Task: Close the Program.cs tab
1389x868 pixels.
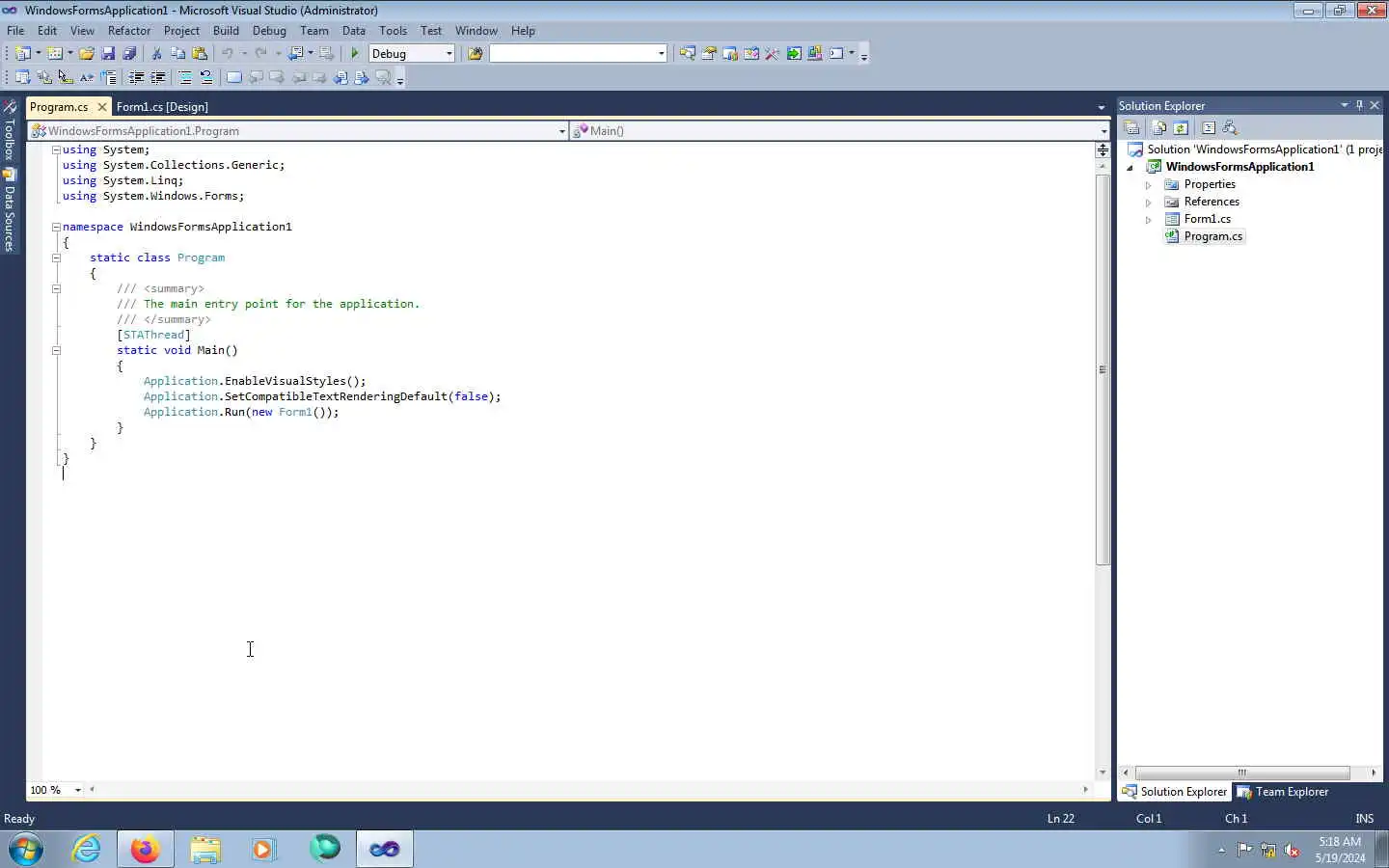Action: point(101,107)
